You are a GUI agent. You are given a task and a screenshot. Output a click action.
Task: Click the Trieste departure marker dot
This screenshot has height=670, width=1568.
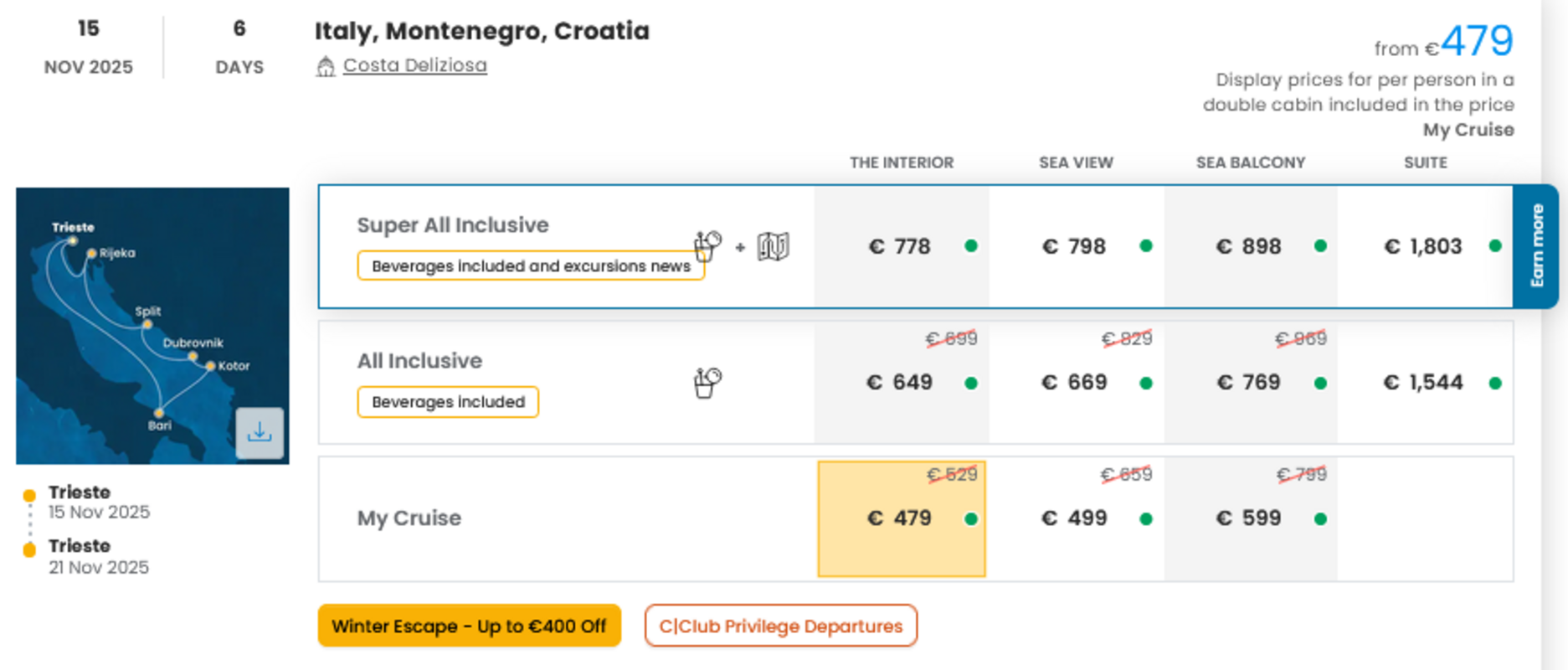[x=29, y=495]
